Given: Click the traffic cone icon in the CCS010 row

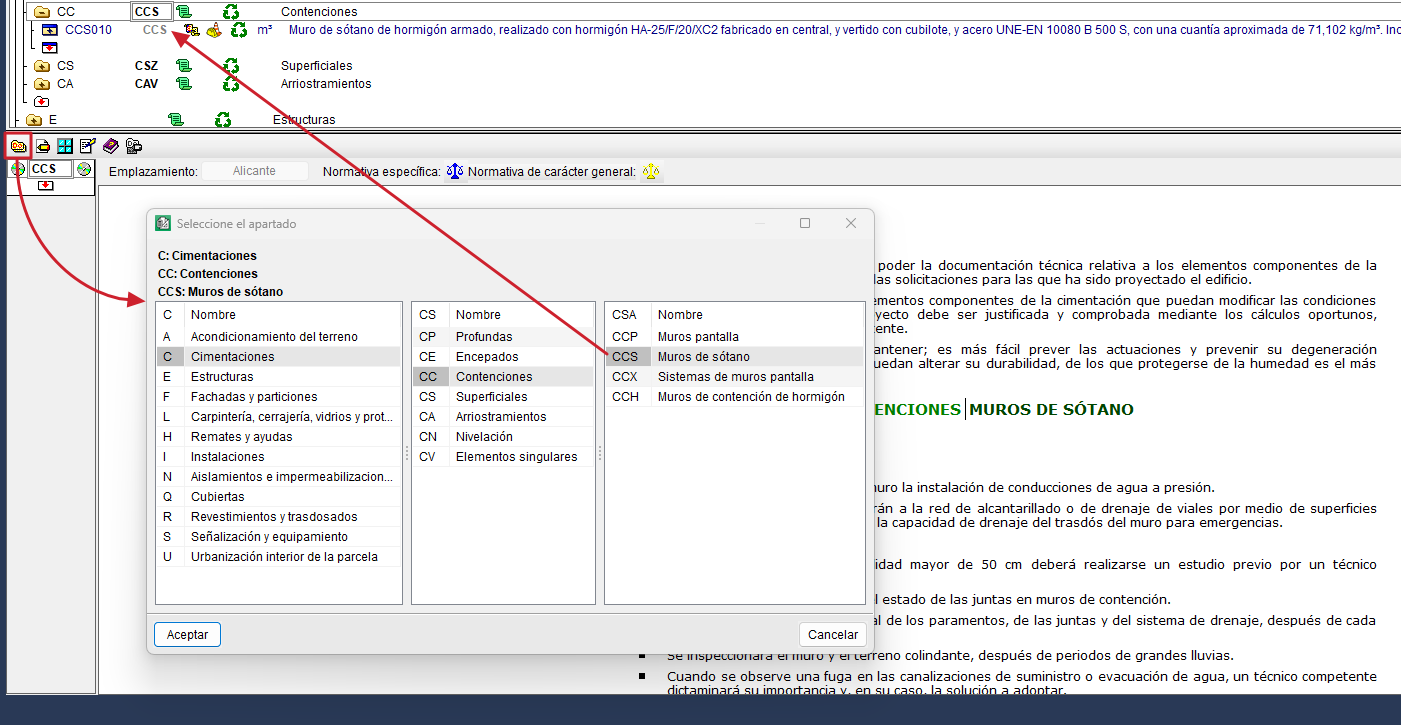Looking at the screenshot, I should tap(214, 30).
